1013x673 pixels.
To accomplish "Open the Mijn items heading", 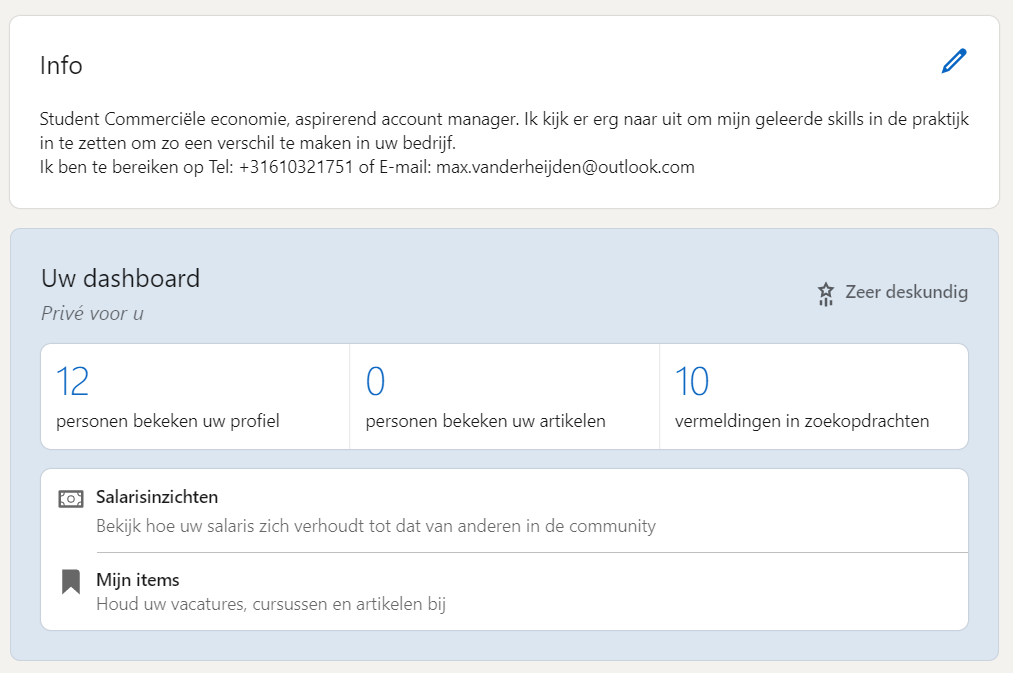I will click(x=138, y=580).
